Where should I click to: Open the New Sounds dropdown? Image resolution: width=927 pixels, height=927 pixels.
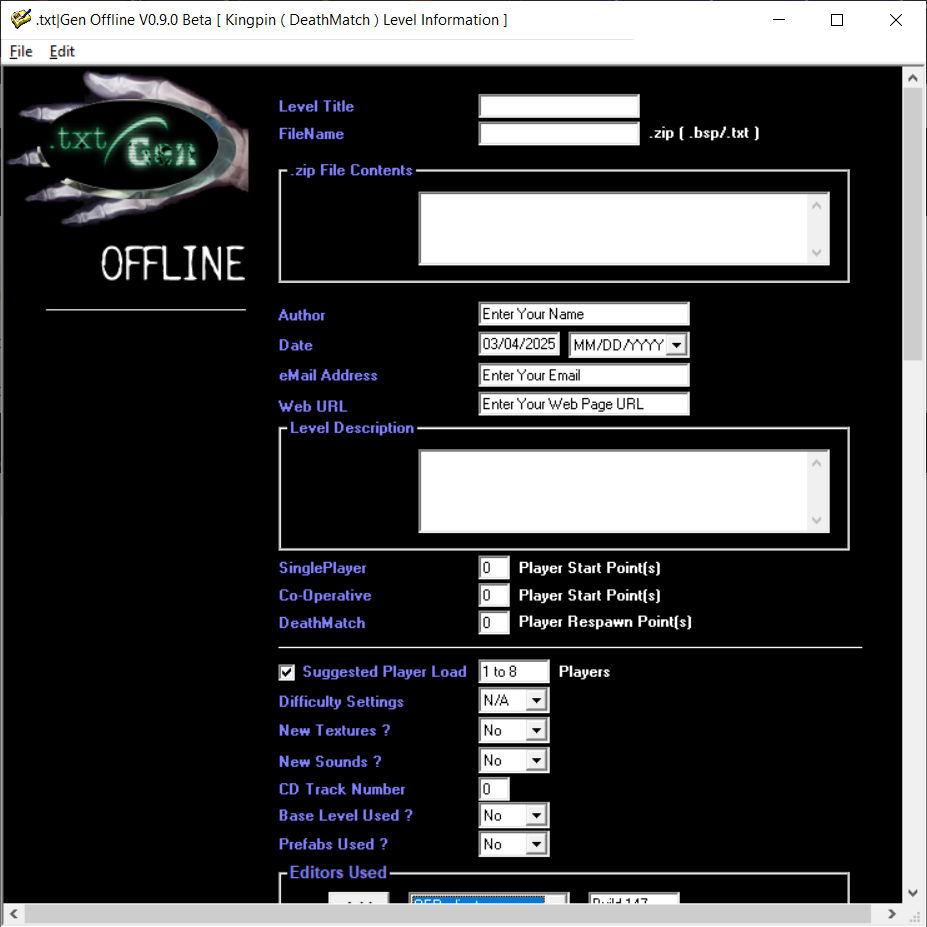pos(536,761)
